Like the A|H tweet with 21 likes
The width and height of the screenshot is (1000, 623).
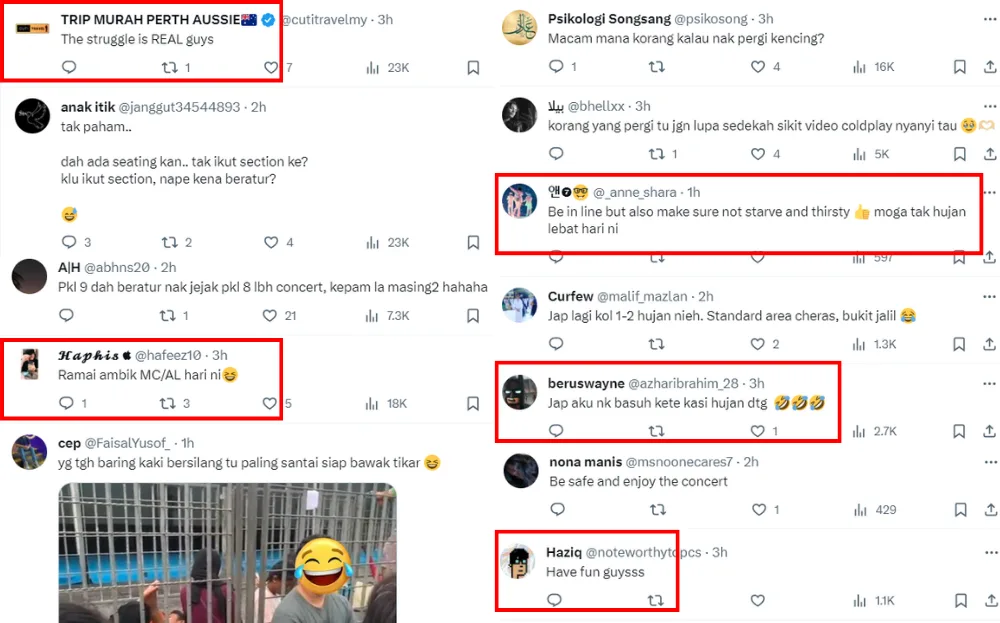[271, 315]
